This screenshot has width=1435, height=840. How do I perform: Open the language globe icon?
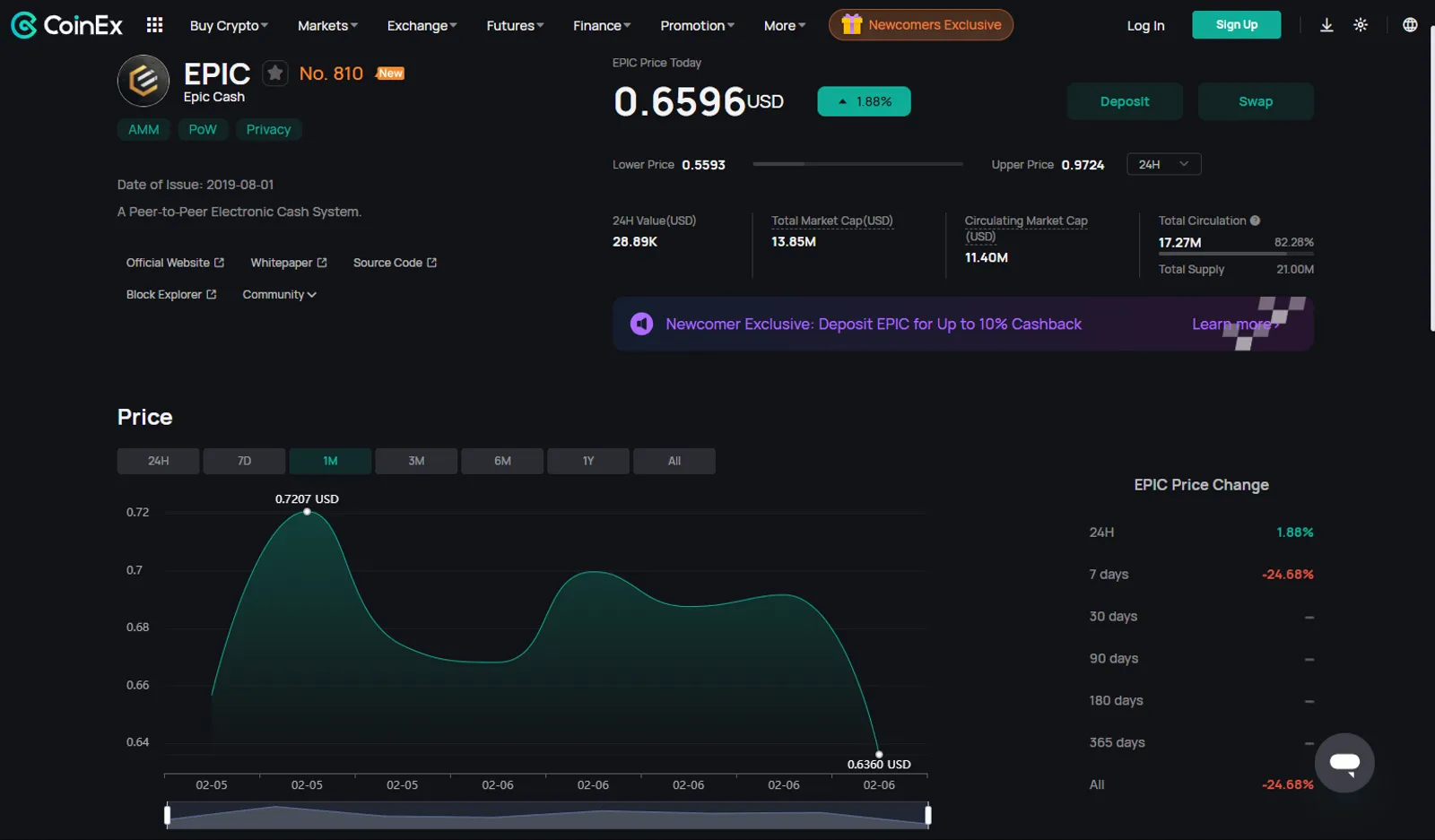pyautogui.click(x=1410, y=25)
